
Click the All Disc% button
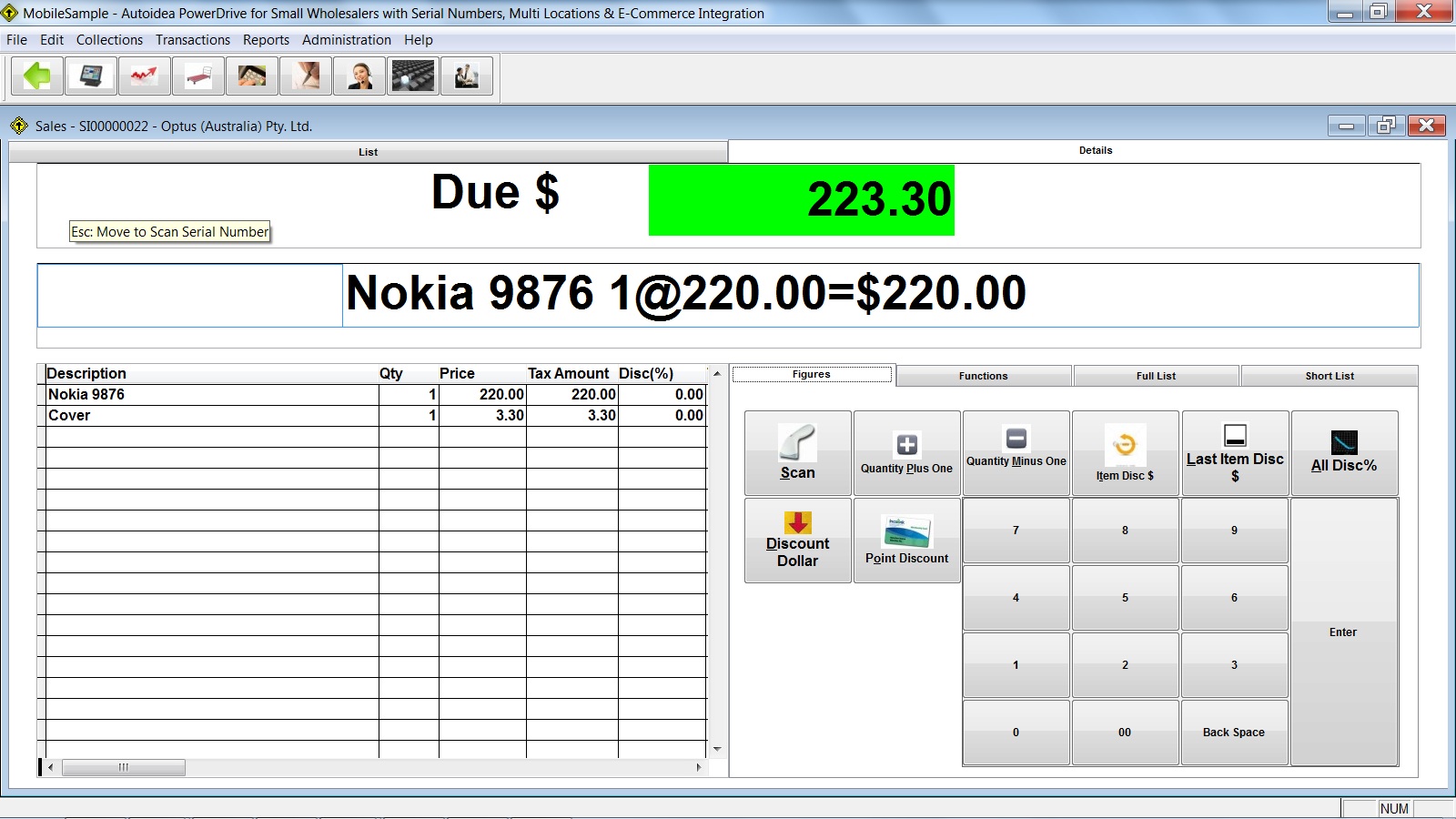1343,453
